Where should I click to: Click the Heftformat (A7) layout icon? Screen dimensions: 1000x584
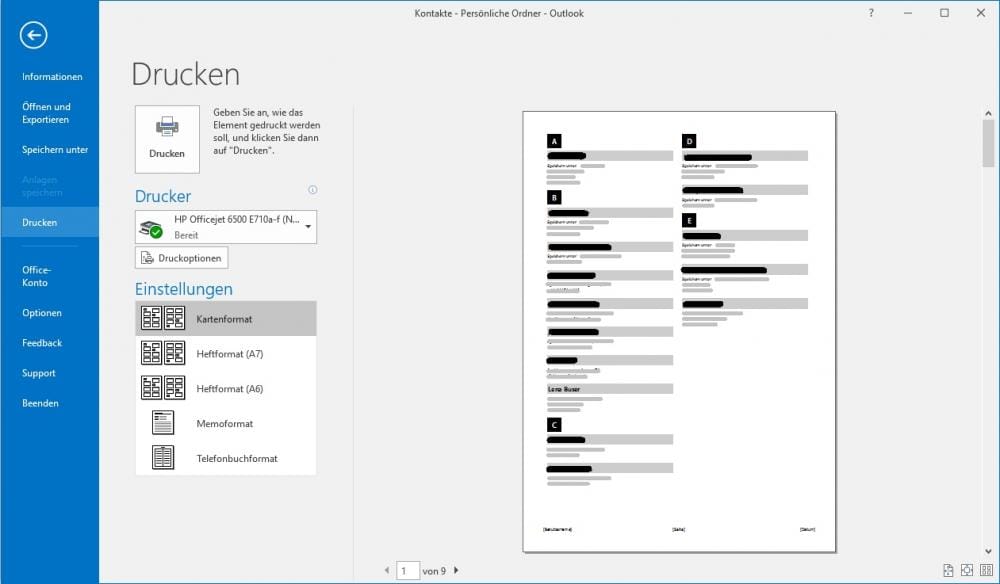[163, 353]
